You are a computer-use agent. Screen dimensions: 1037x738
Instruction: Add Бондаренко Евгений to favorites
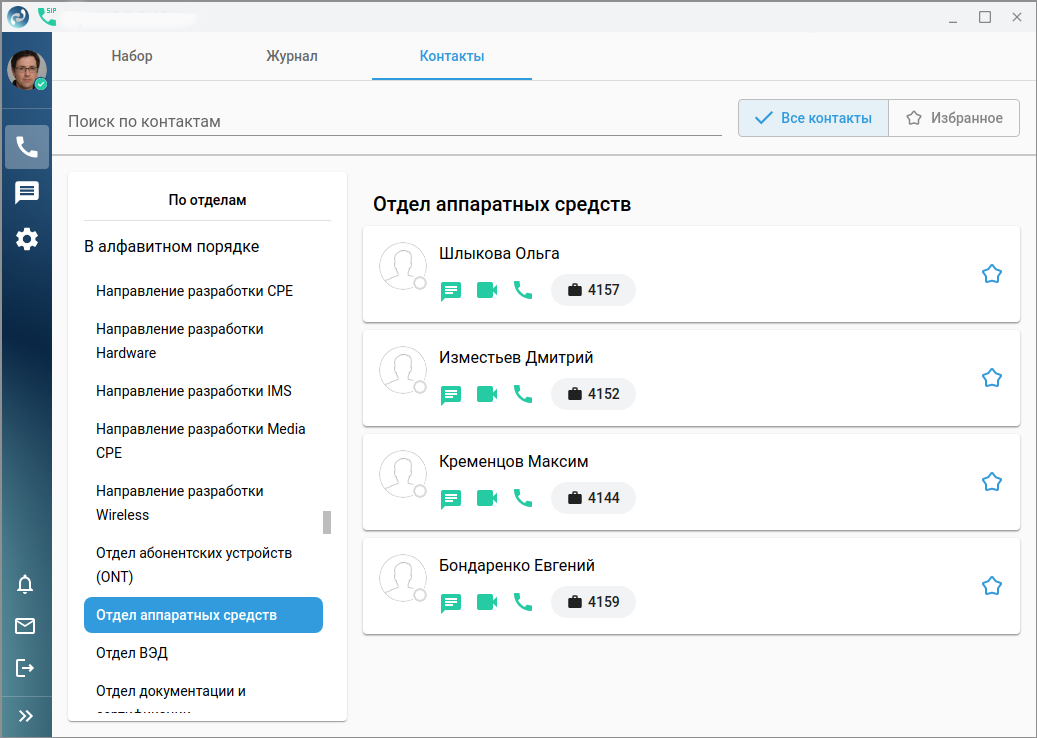pos(991,586)
